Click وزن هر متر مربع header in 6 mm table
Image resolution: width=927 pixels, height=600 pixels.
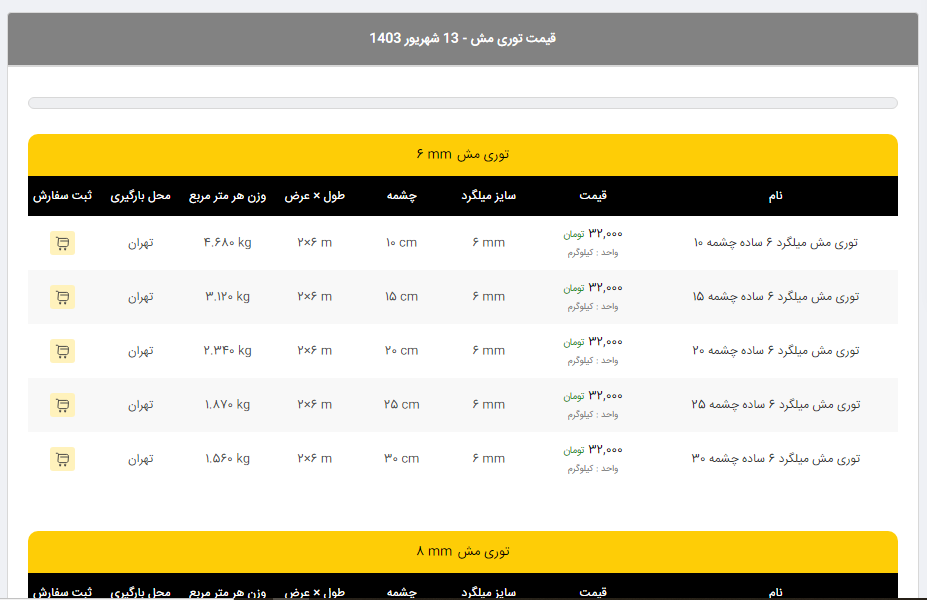click(228, 196)
